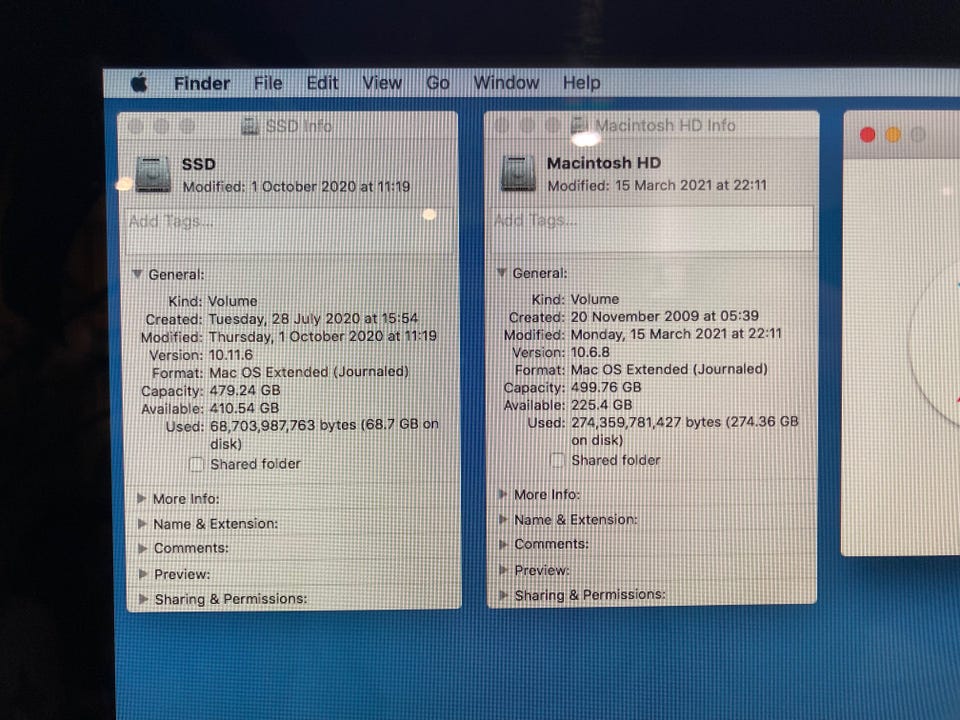This screenshot has width=960, height=720.
Task: Collapse General section in SSD Info window
Action: [137, 274]
